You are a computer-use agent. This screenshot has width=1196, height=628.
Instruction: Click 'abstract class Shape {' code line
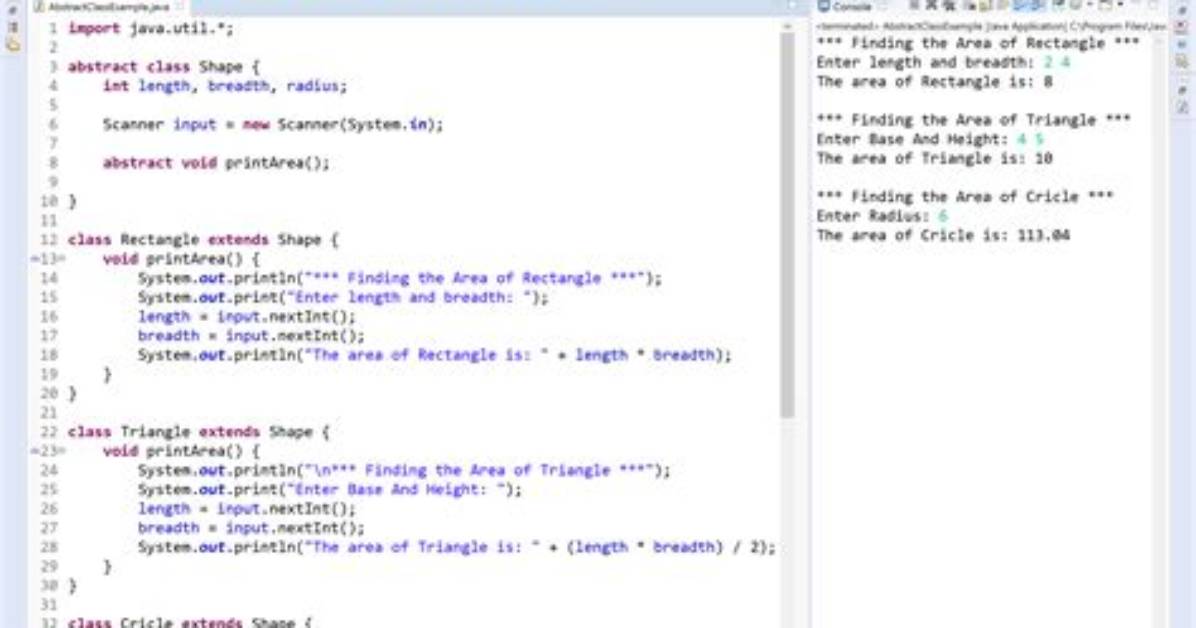(164, 66)
